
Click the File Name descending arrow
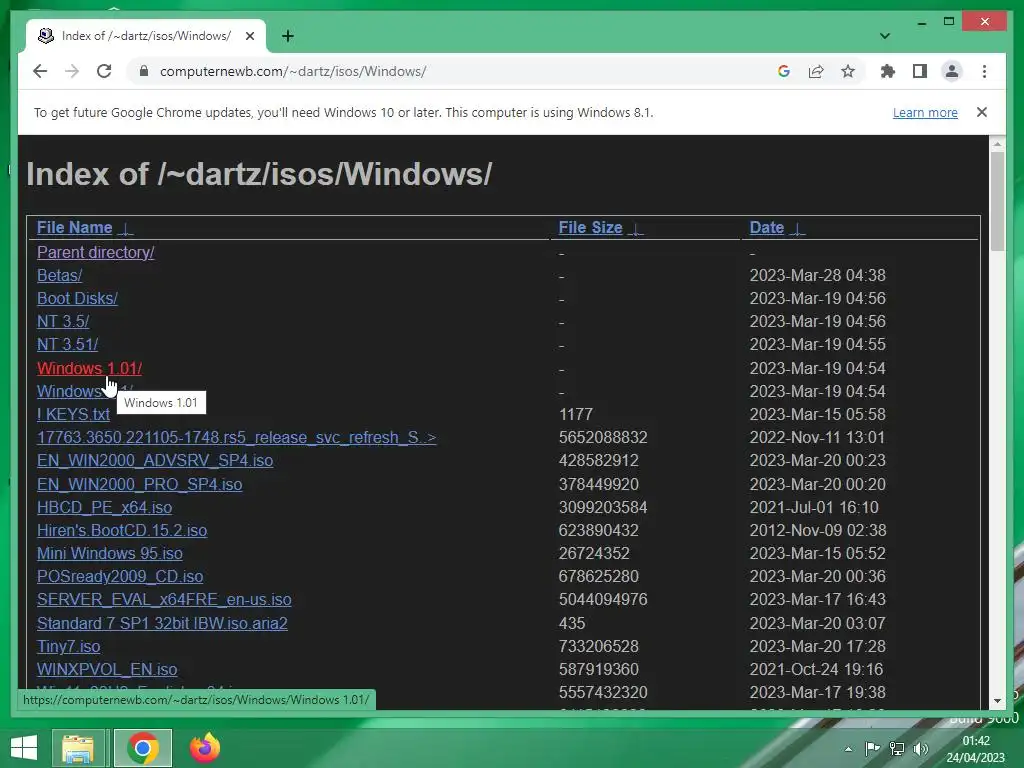coord(125,229)
